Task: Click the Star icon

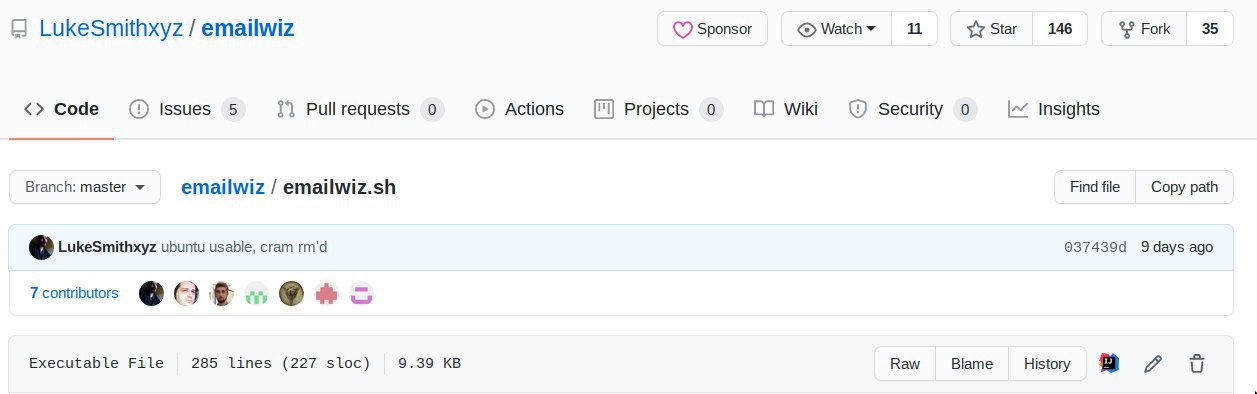Action: click(976, 29)
